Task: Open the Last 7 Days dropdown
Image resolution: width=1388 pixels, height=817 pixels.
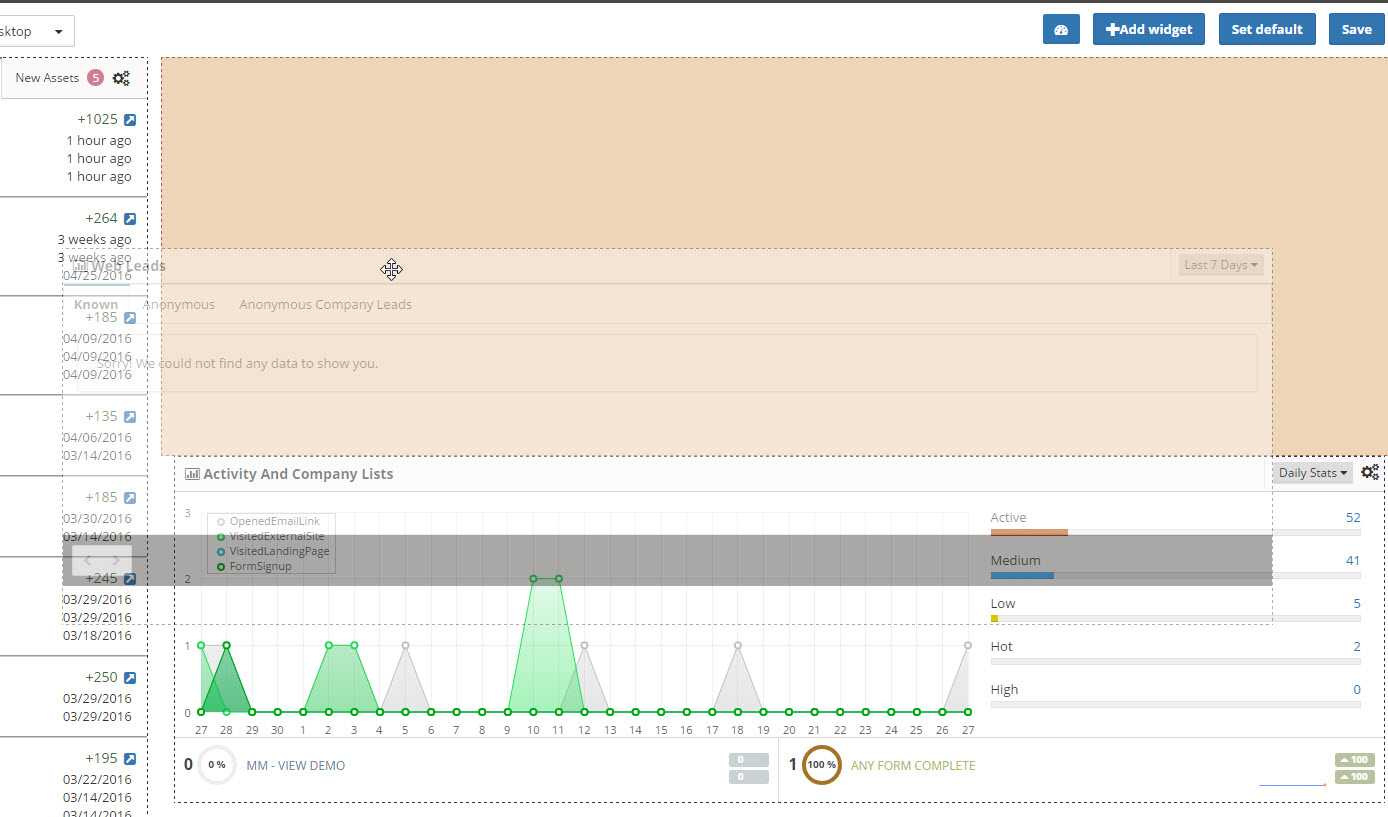Action: (1221, 265)
